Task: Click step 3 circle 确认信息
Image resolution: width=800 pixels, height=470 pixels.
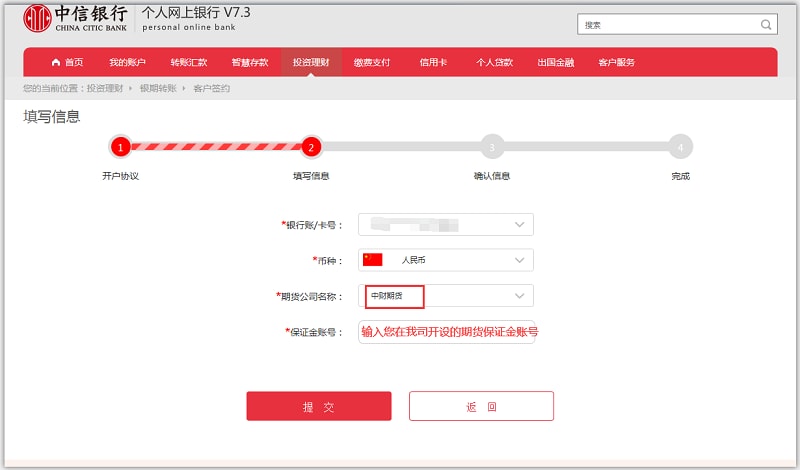Action: [x=491, y=147]
